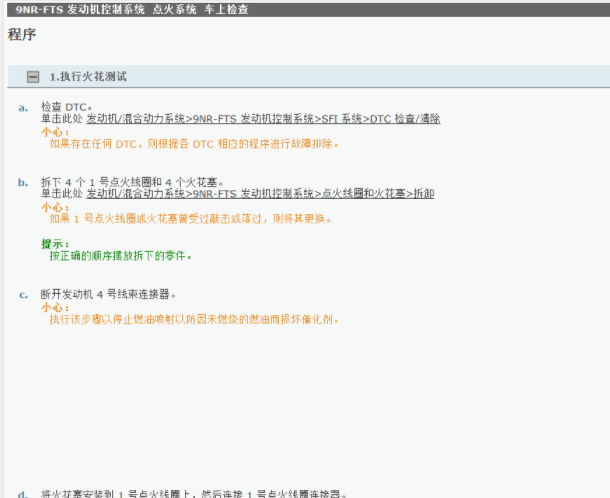Click the green 按正确的顺序摆放拆下的零件 hint text

(x=120, y=256)
